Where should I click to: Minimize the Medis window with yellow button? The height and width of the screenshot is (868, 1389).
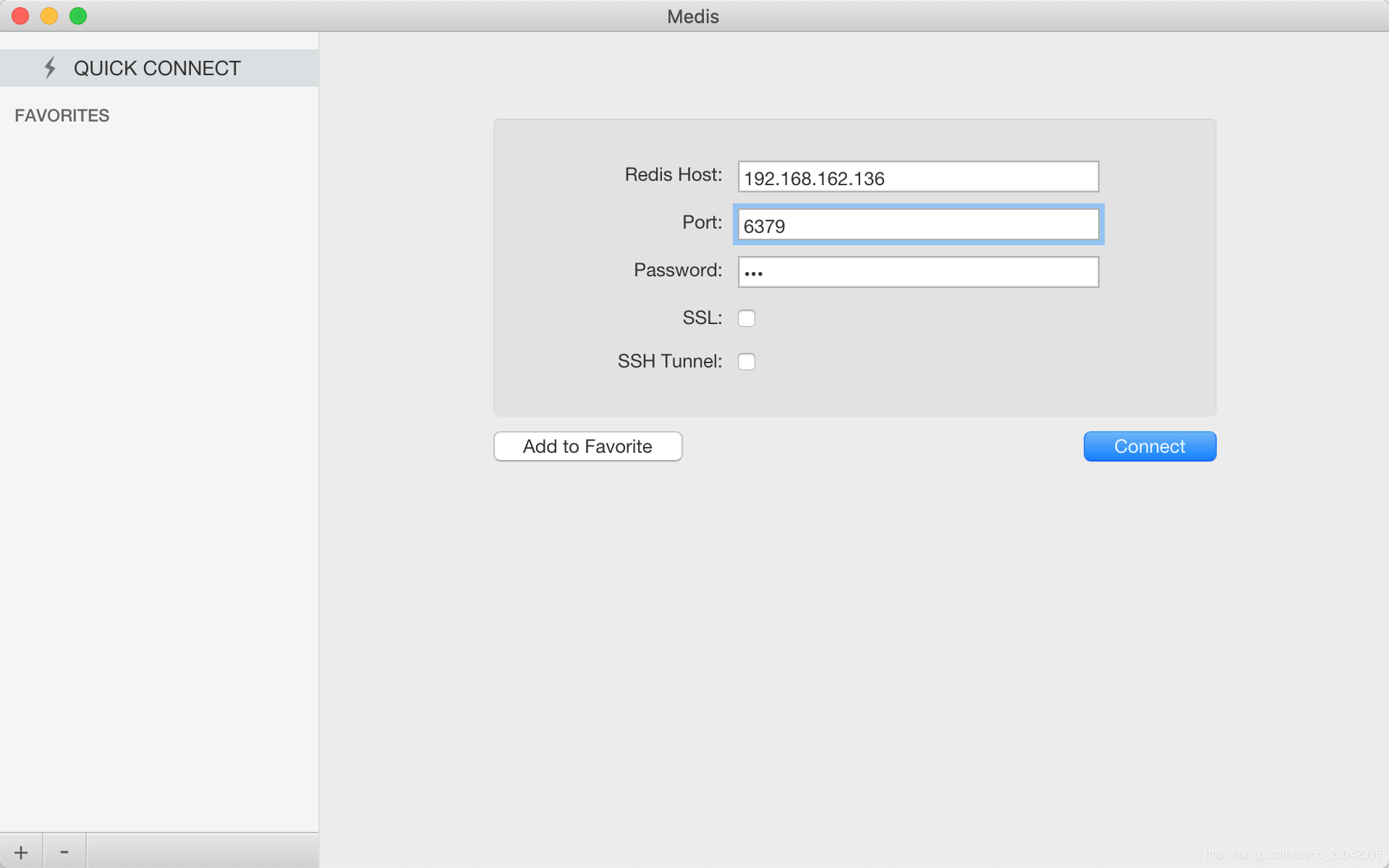coord(49,16)
